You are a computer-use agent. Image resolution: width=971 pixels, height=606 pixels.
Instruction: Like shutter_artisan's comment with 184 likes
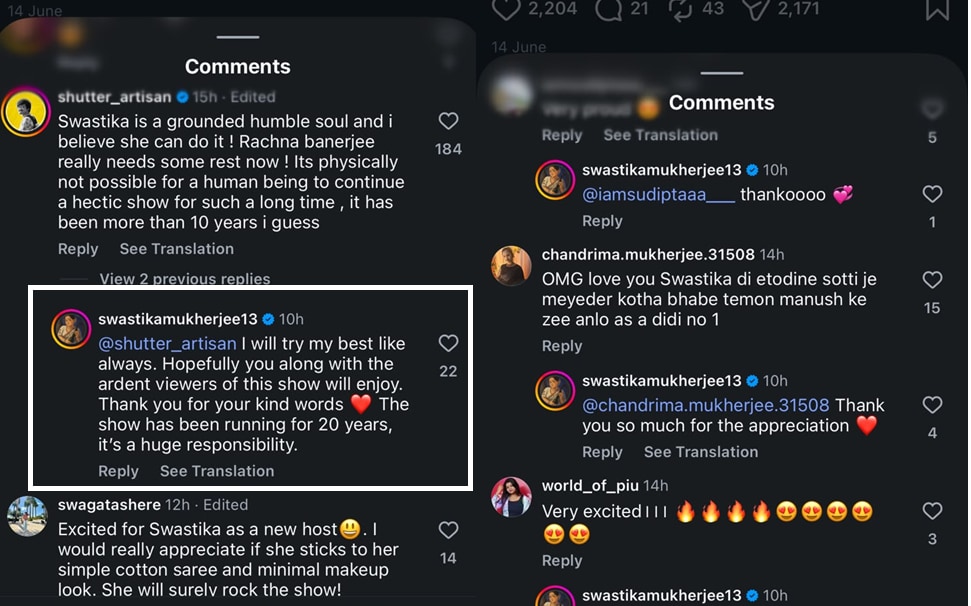[448, 121]
